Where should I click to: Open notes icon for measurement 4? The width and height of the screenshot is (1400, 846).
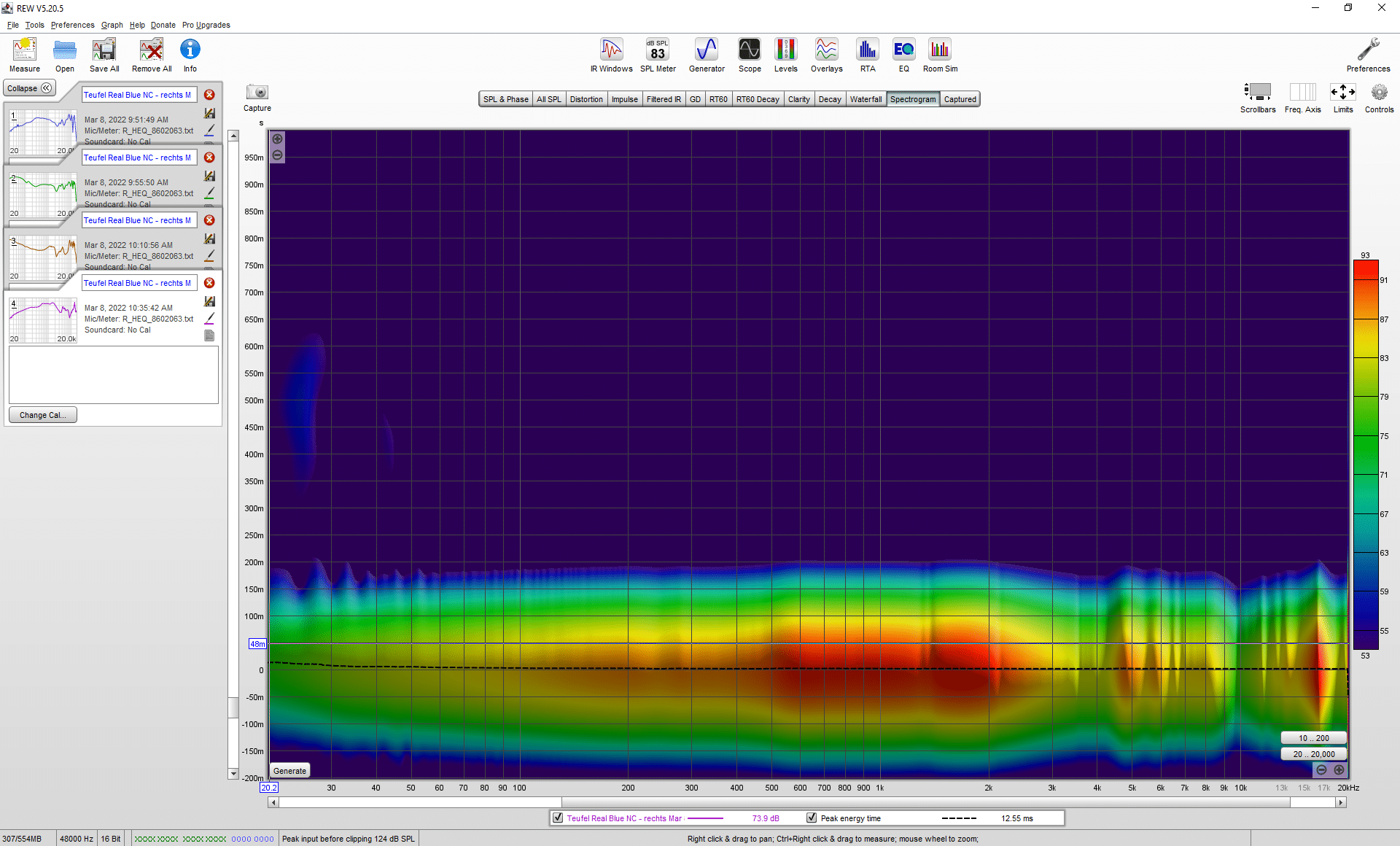209,335
